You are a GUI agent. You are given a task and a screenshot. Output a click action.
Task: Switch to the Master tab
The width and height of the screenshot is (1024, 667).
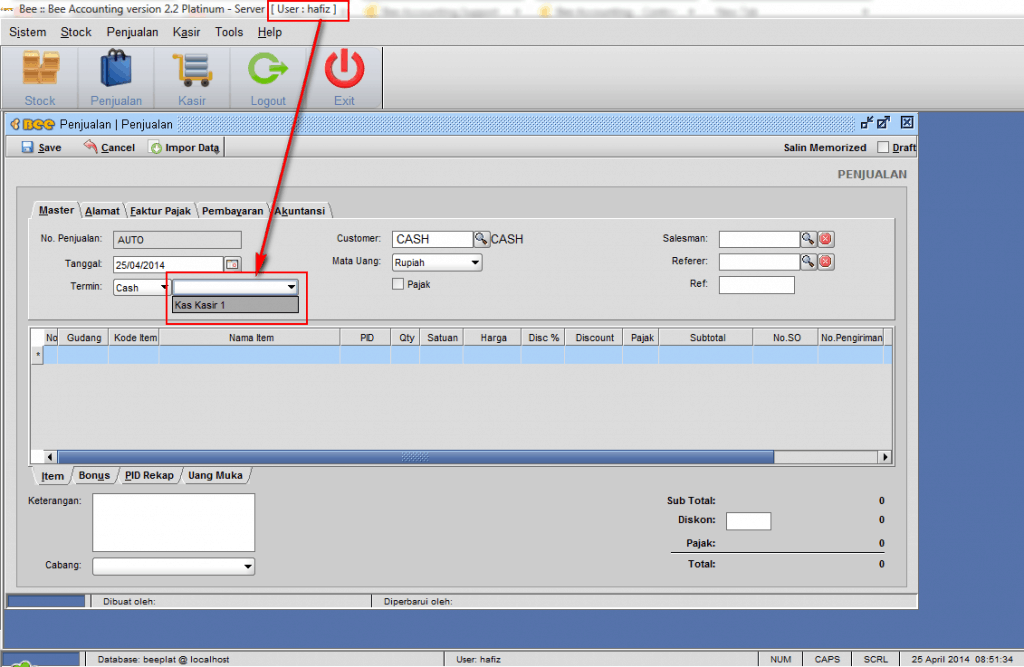pos(56,210)
